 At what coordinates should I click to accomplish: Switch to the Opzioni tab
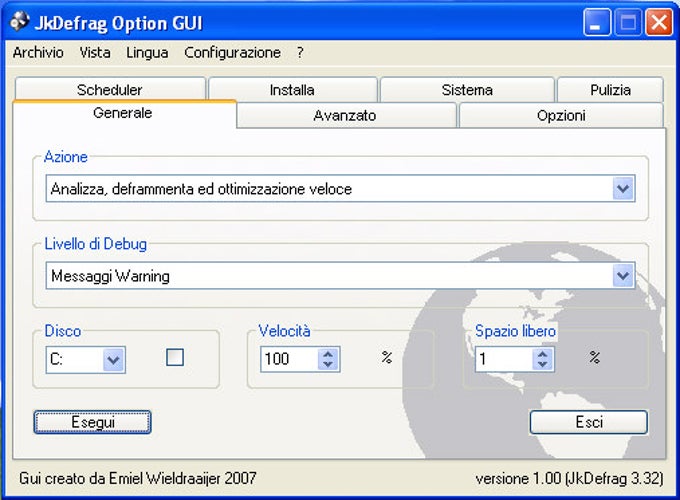pos(561,115)
